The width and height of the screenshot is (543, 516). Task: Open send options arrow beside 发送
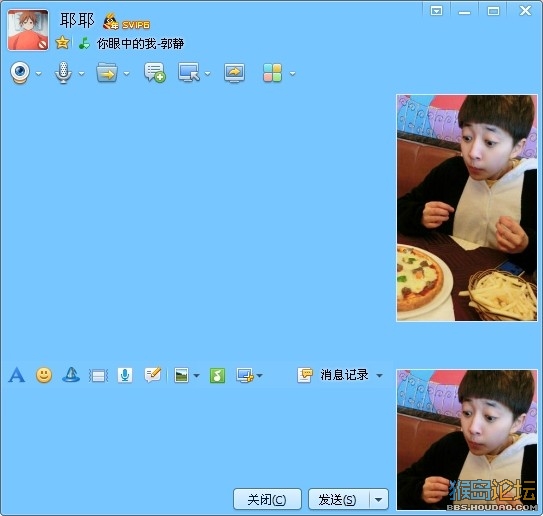tap(379, 499)
